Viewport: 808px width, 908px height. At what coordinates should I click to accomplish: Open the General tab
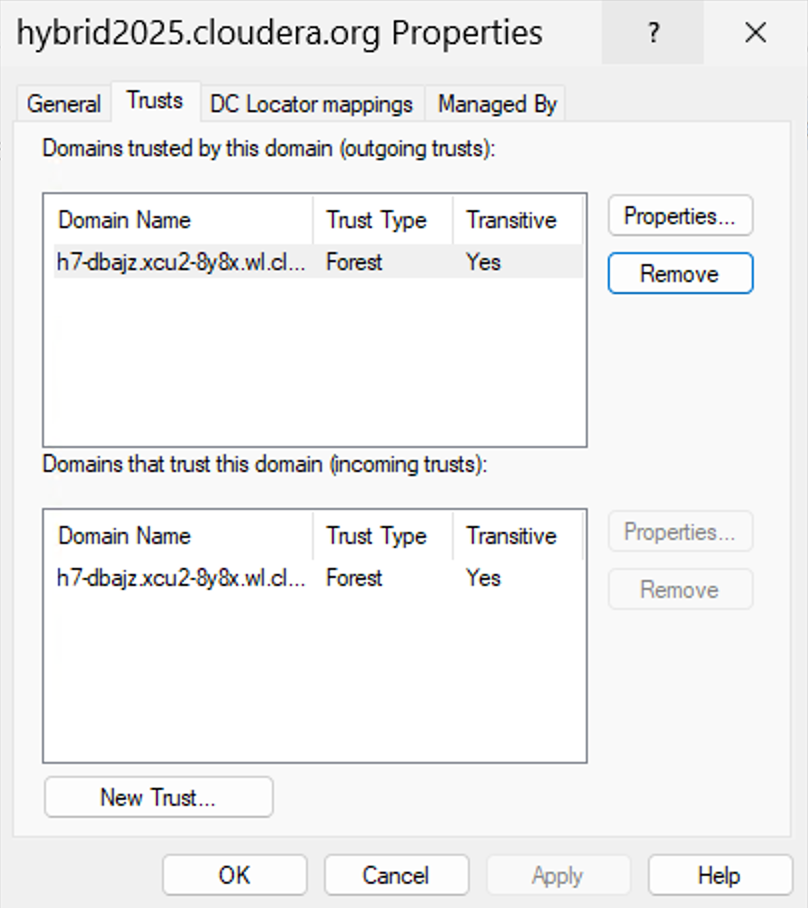[x=64, y=104]
